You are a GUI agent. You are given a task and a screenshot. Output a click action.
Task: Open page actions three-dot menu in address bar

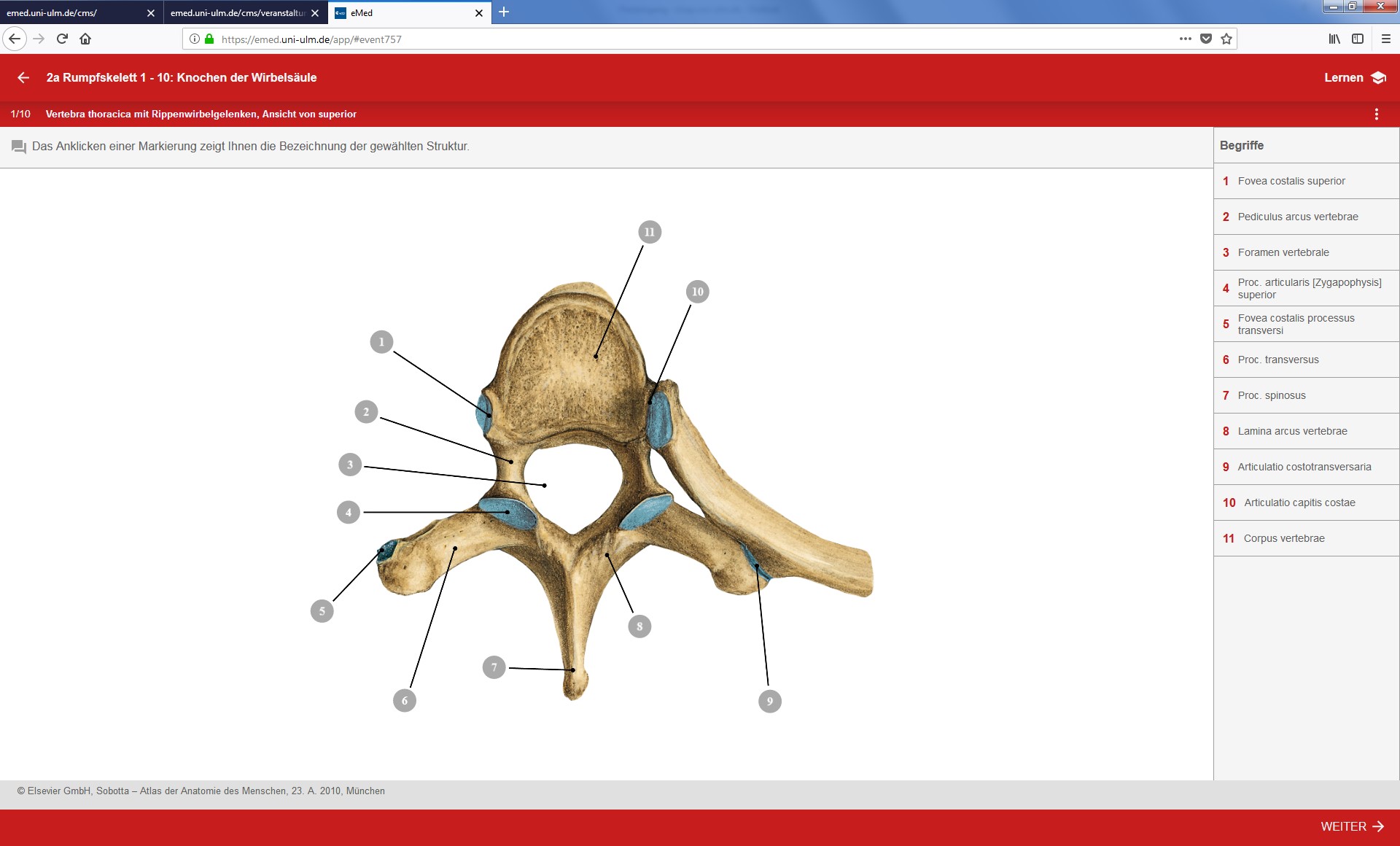(1186, 39)
